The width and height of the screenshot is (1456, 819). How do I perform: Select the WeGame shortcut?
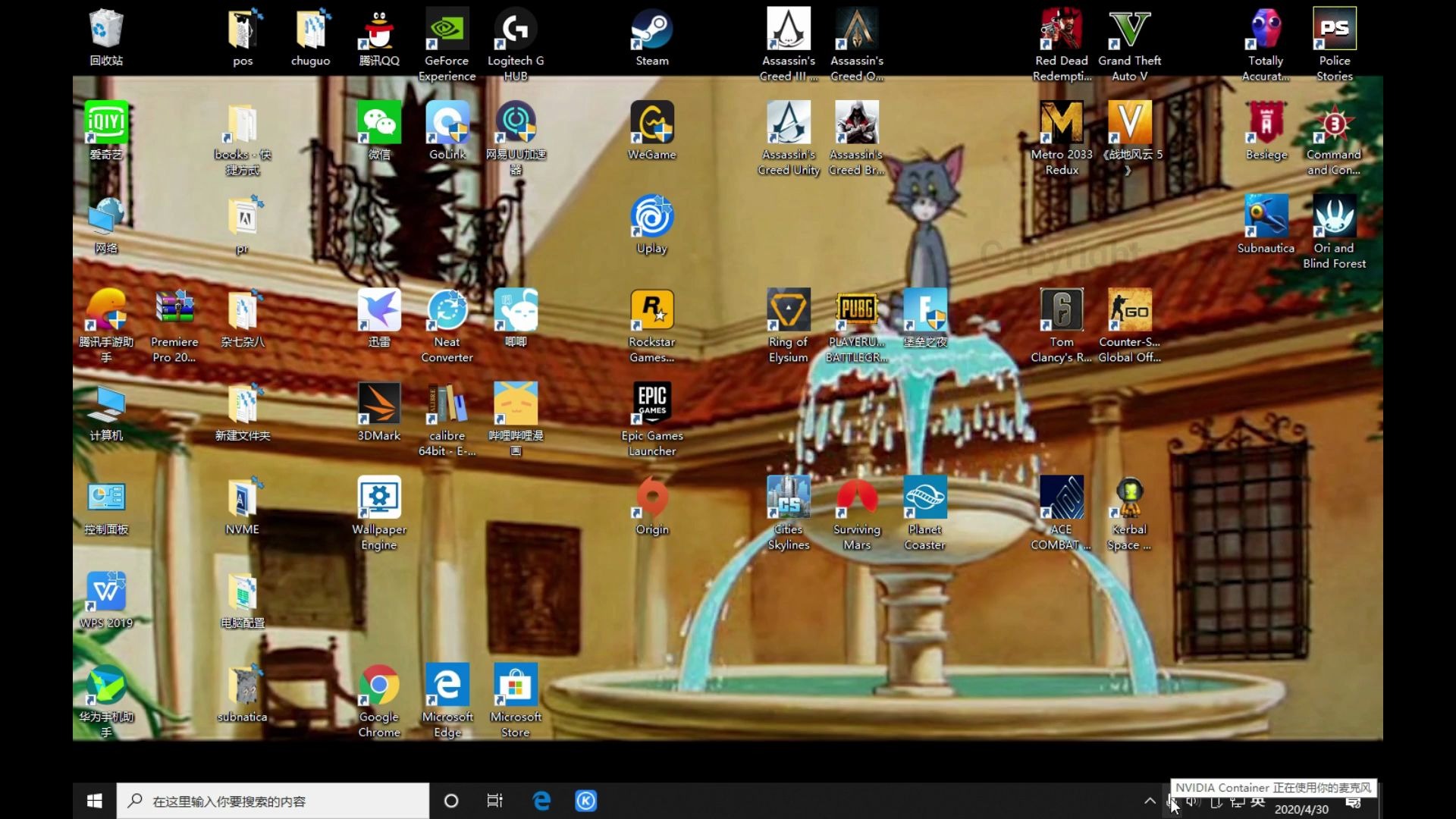[x=652, y=130]
